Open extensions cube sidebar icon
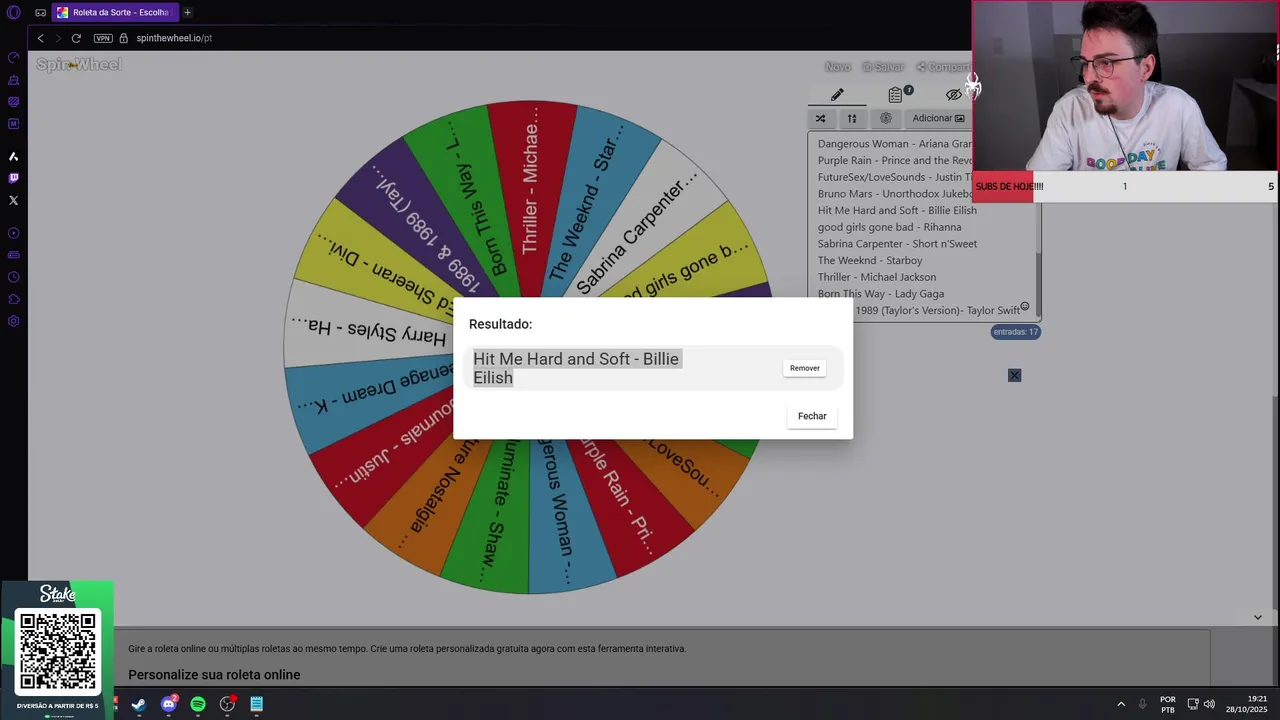The image size is (1280, 720). pyautogui.click(x=14, y=299)
